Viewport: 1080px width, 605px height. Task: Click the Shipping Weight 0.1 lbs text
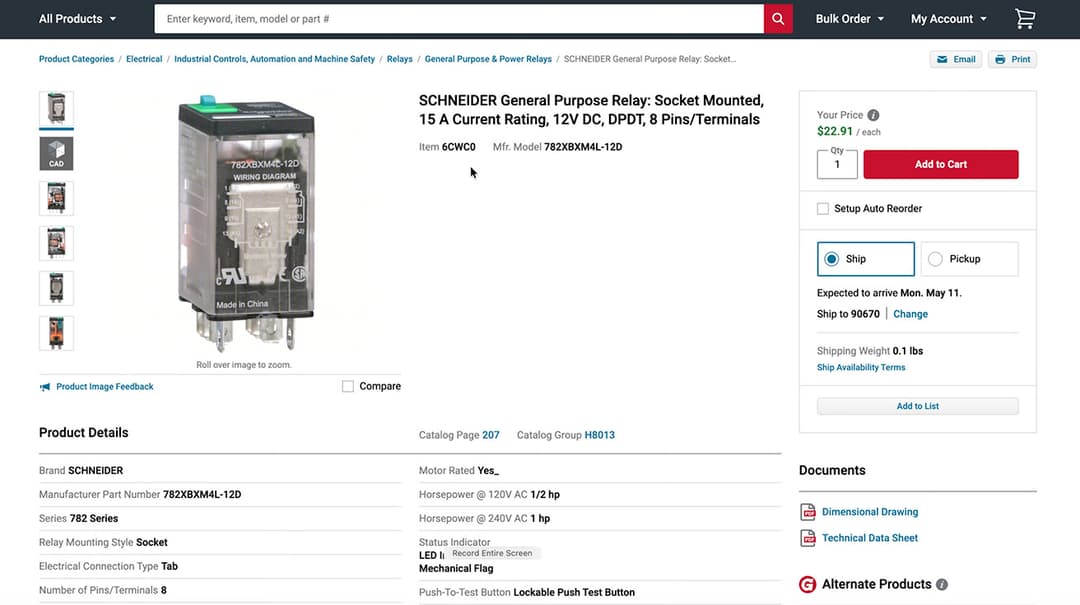pyautogui.click(x=870, y=351)
